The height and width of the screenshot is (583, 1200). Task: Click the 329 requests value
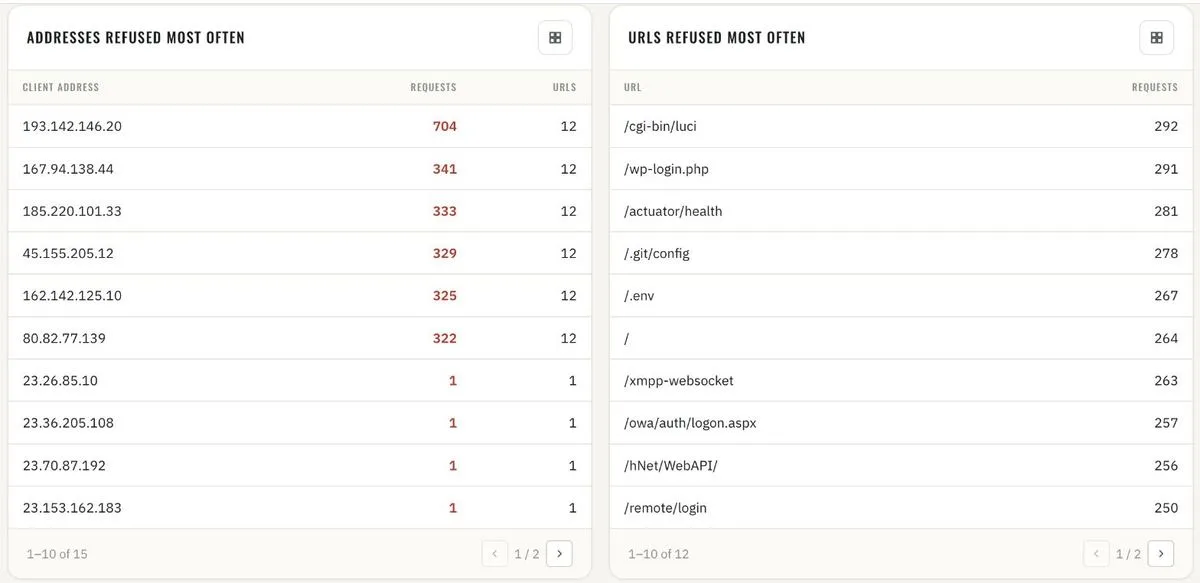445,254
